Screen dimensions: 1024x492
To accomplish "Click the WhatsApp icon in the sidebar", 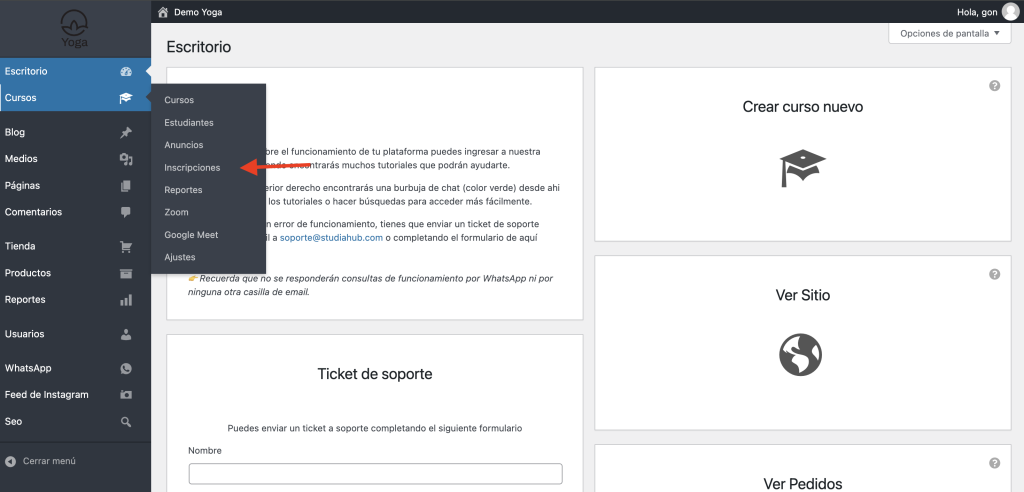I will point(126,368).
